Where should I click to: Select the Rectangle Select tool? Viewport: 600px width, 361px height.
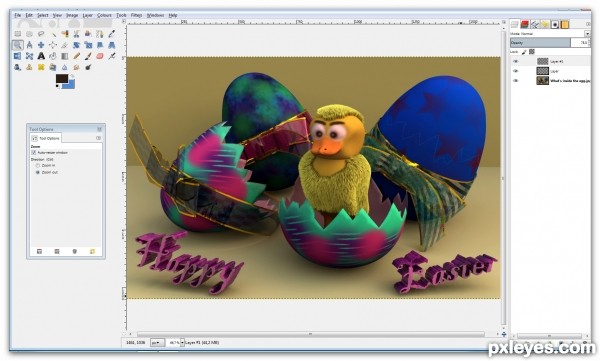point(18,34)
